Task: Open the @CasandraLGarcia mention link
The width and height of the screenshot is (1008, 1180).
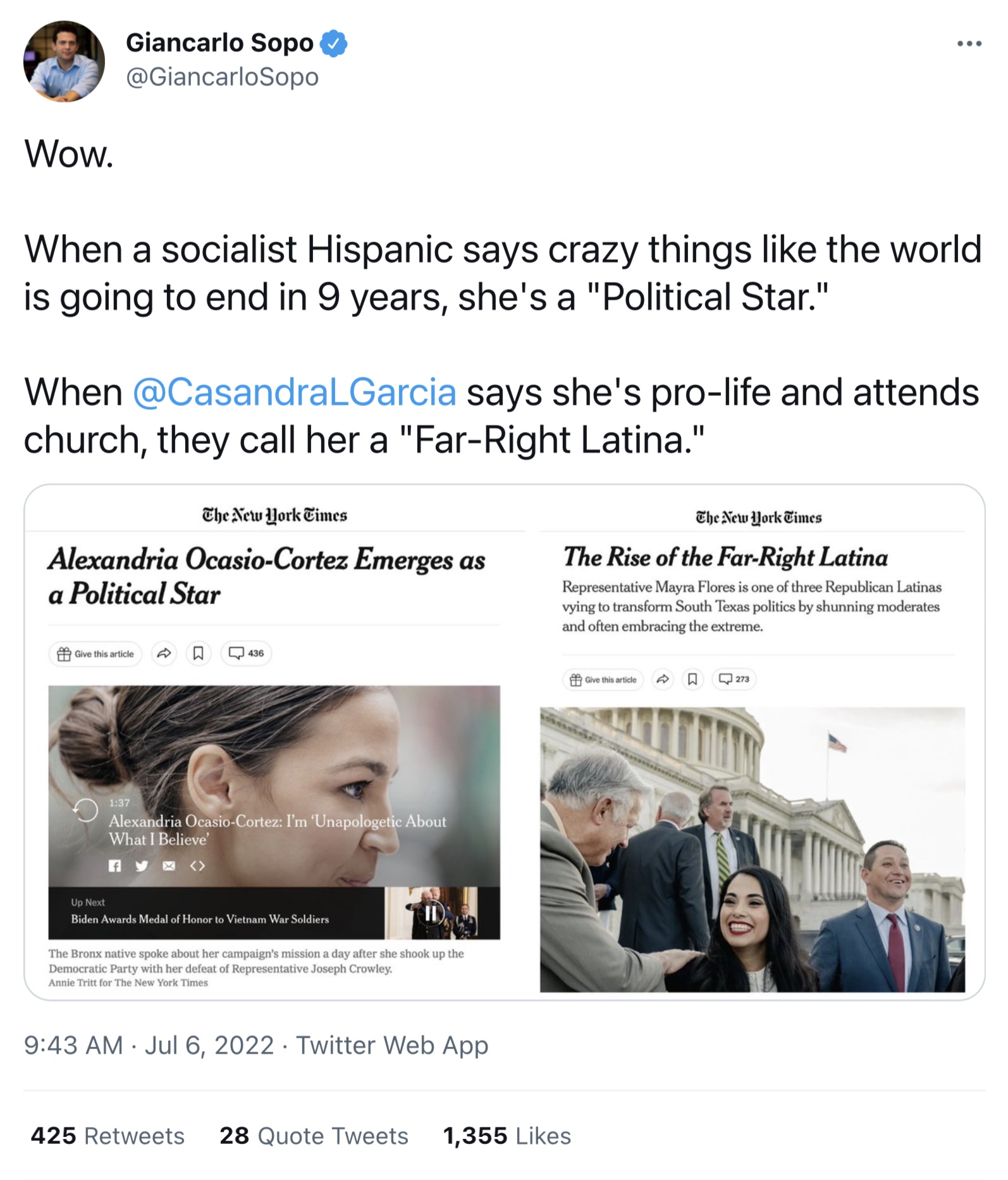Action: point(294,392)
